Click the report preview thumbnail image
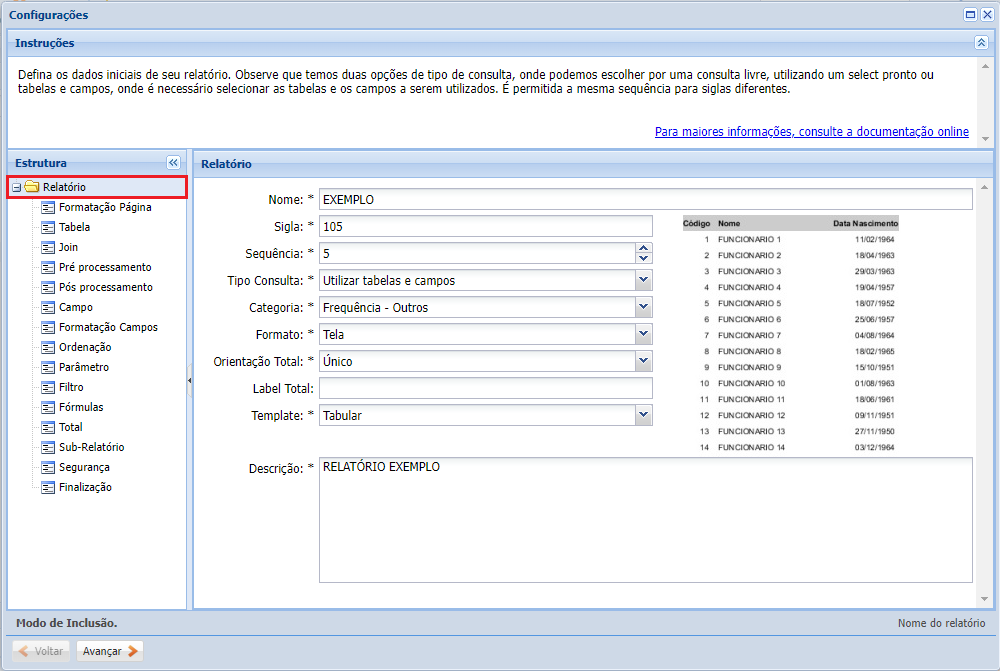Screen dimensions: 1000x671 pyautogui.click(x=790, y=335)
